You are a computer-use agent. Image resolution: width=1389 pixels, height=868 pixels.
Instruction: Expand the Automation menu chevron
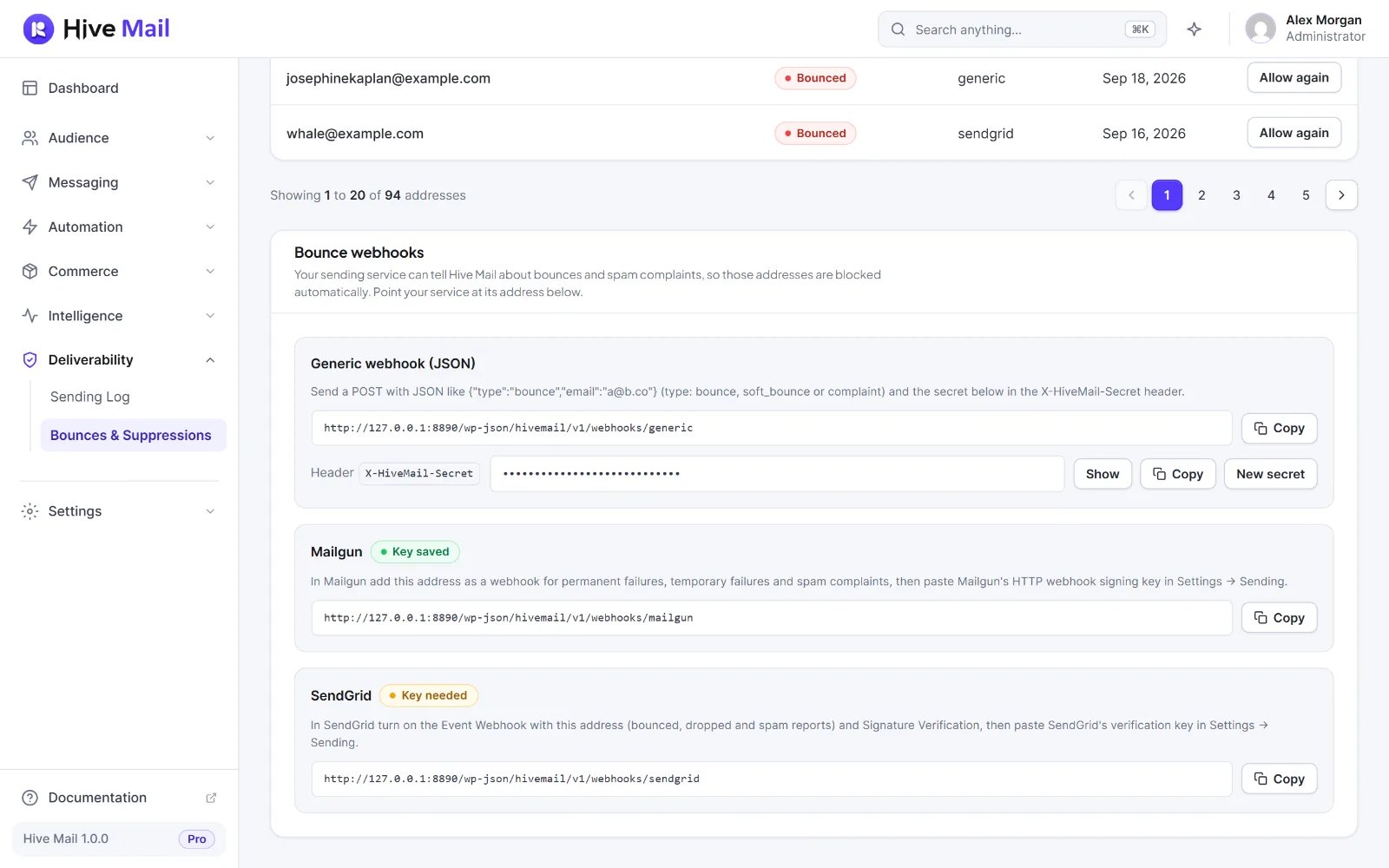click(210, 227)
